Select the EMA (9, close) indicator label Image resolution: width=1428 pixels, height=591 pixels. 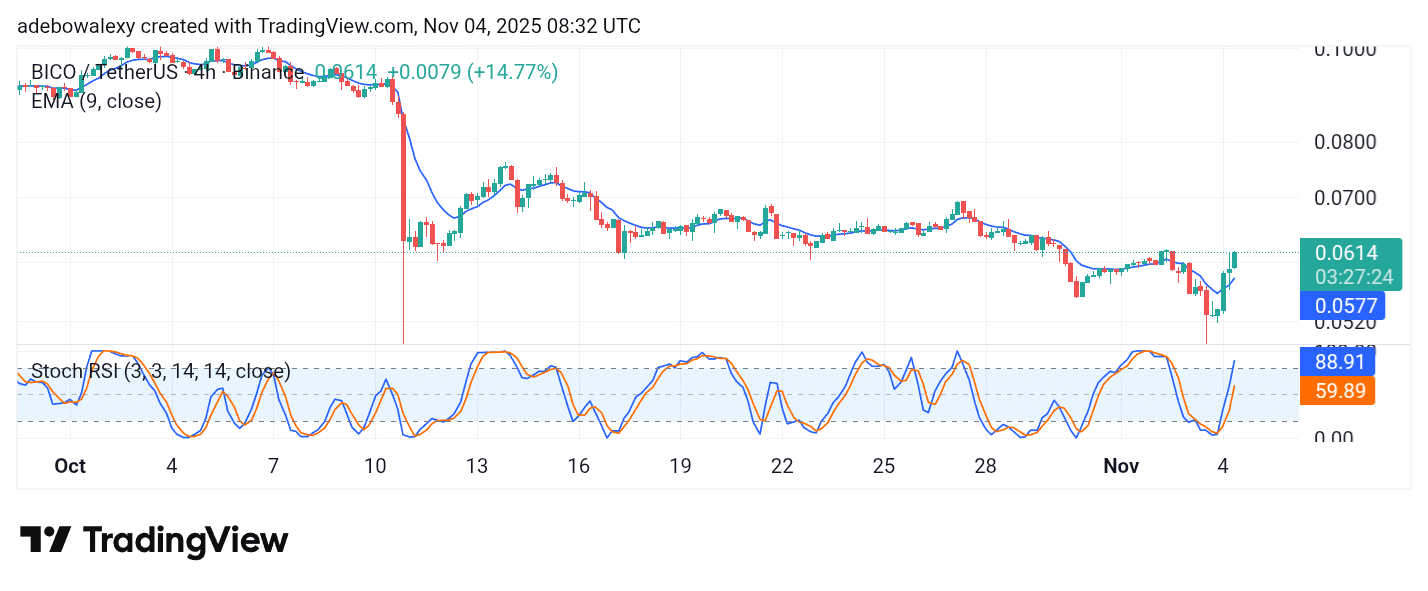pos(96,101)
